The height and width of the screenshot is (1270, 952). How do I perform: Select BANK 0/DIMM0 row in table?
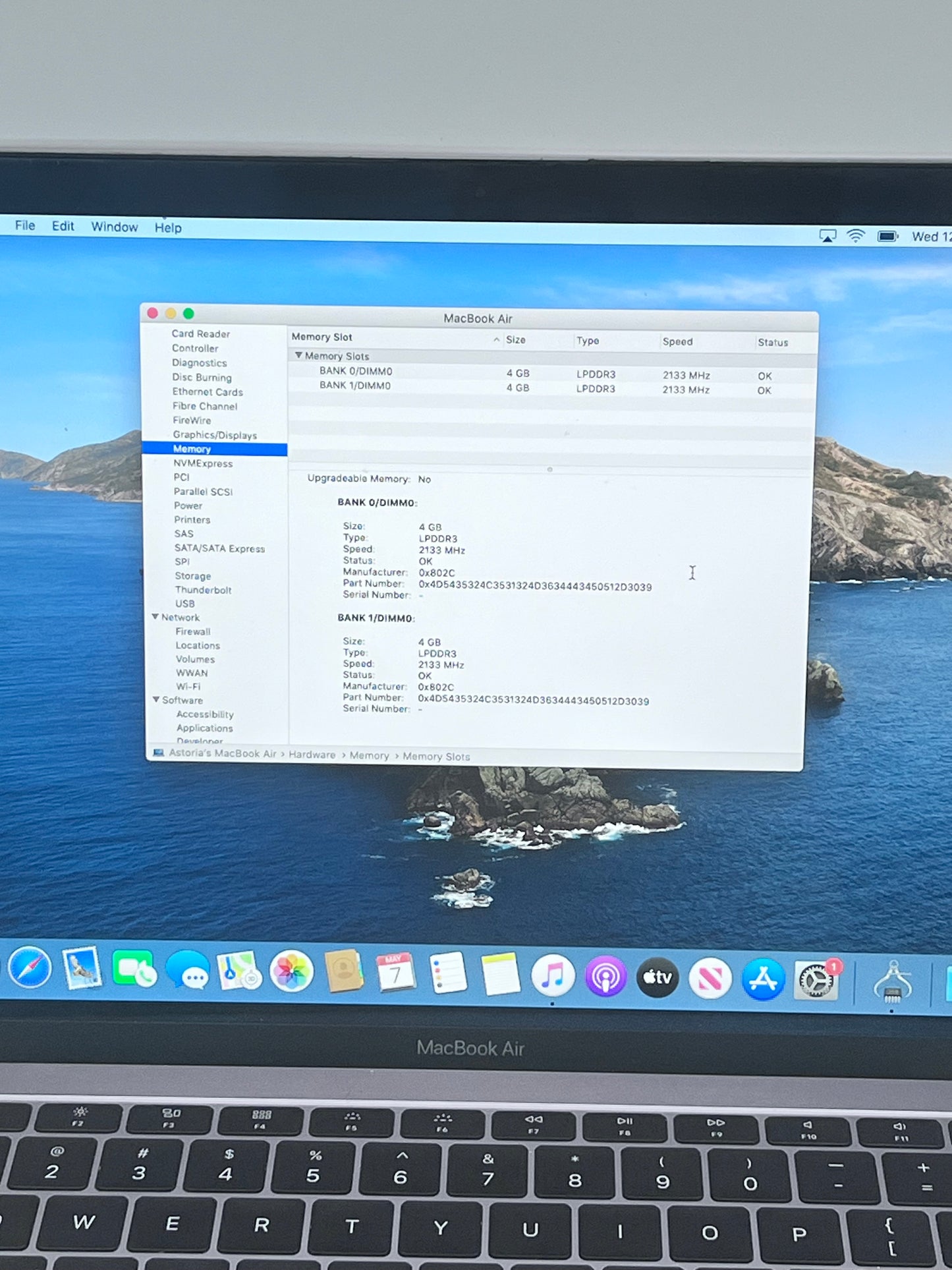click(552, 373)
